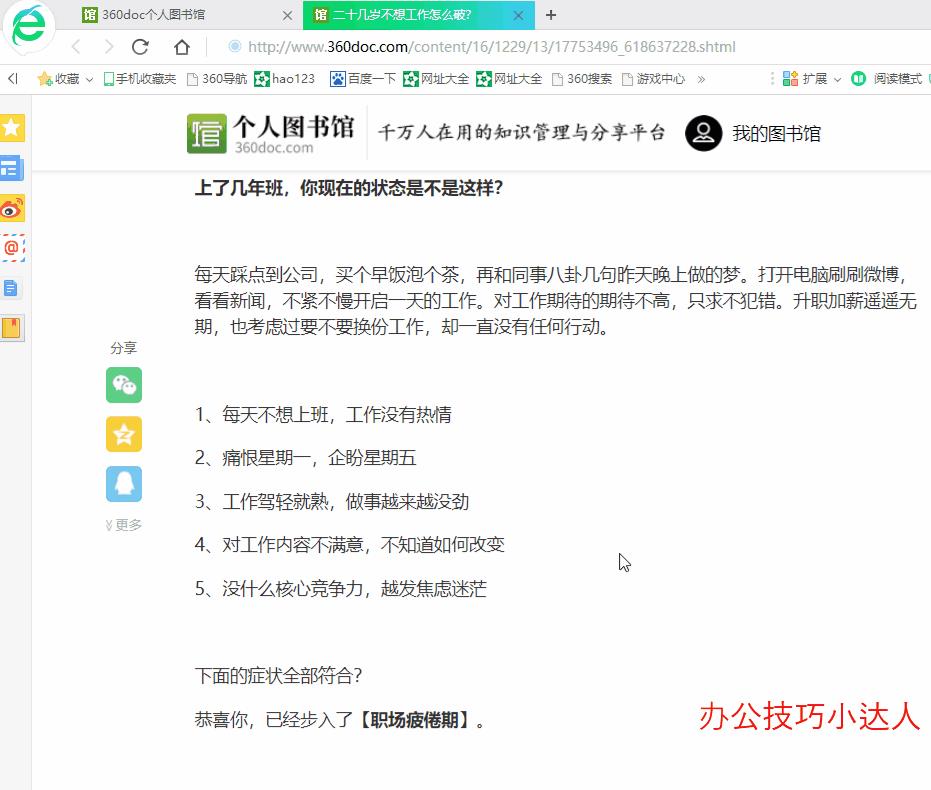Click the blue document icon in the sidebar
Screen dimensions: 931x790
tap(12, 288)
